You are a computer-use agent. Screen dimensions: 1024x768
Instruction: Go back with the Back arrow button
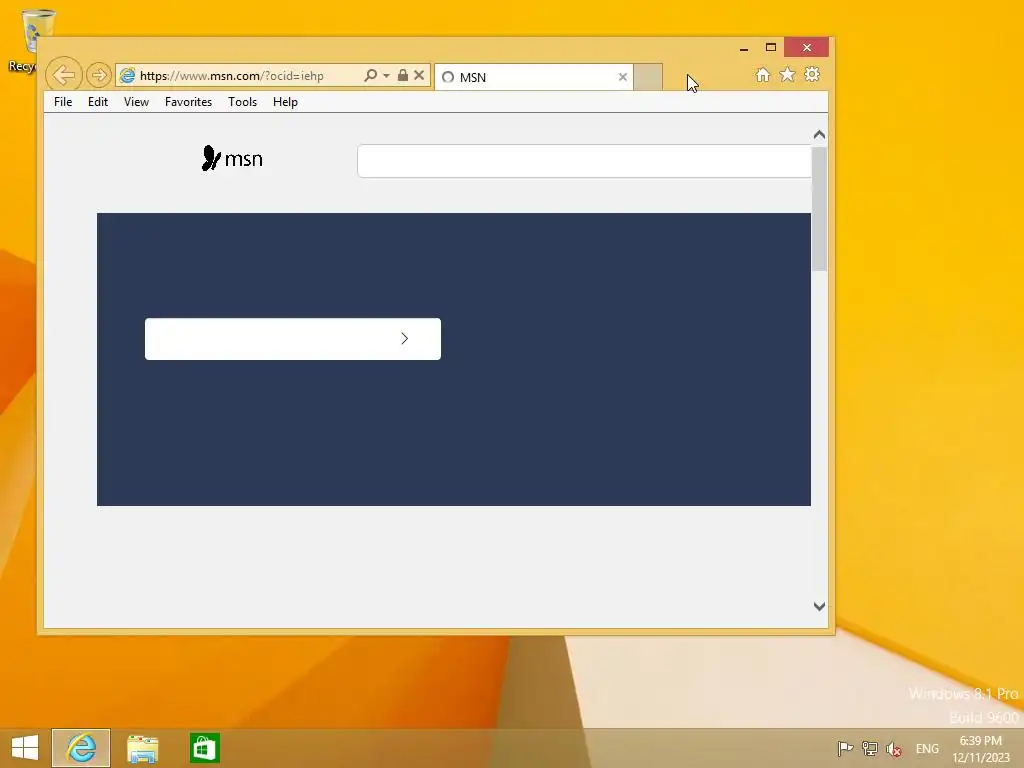click(x=63, y=75)
